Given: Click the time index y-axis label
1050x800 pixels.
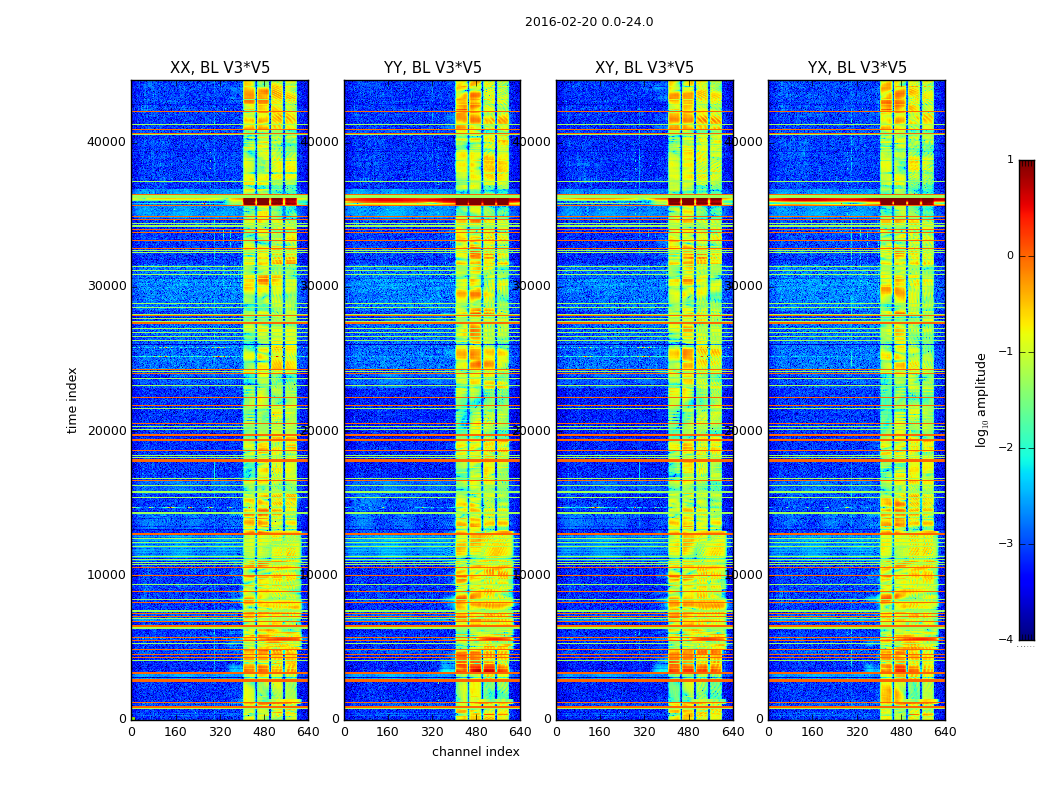Looking at the screenshot, I should (72, 400).
